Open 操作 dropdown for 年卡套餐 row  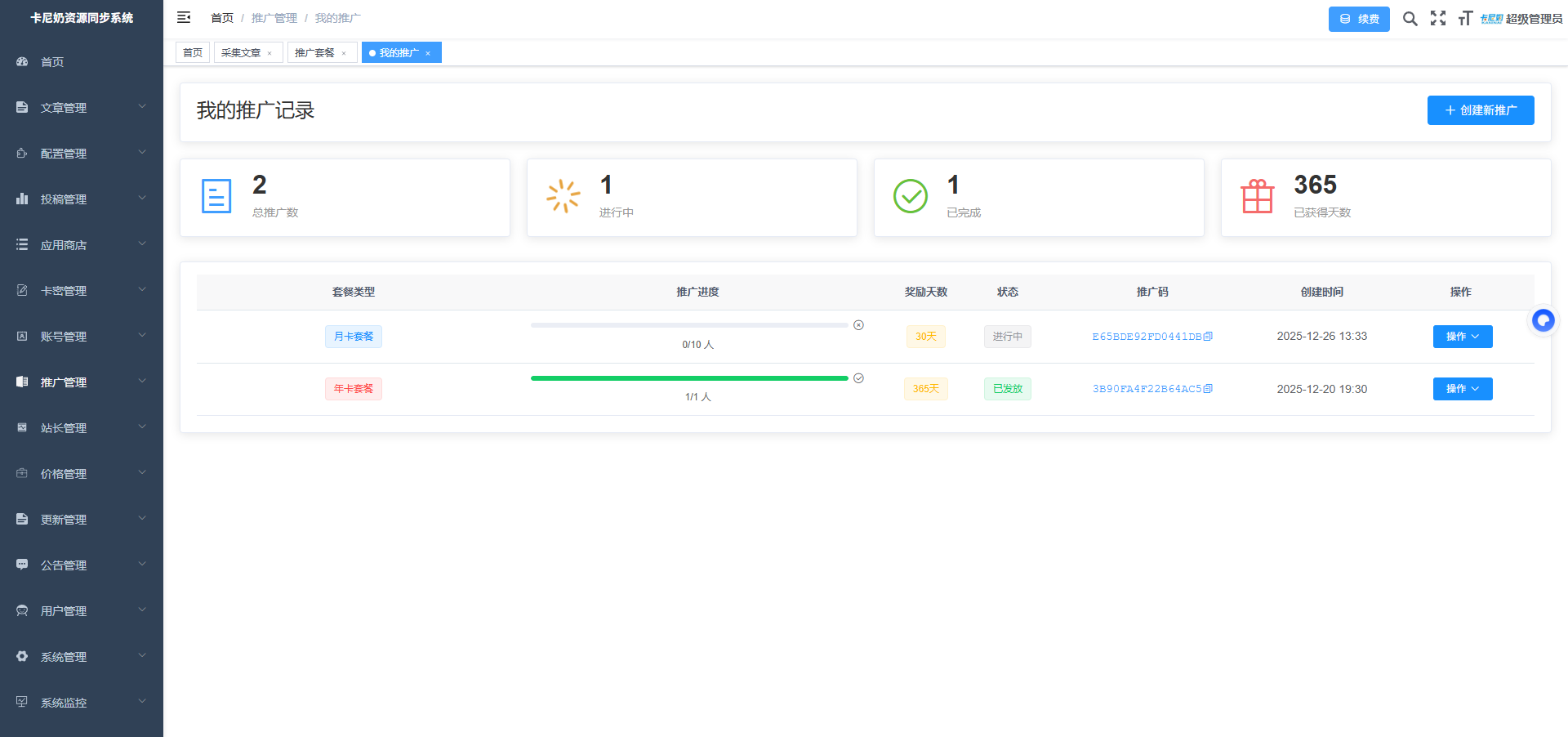(x=1462, y=389)
